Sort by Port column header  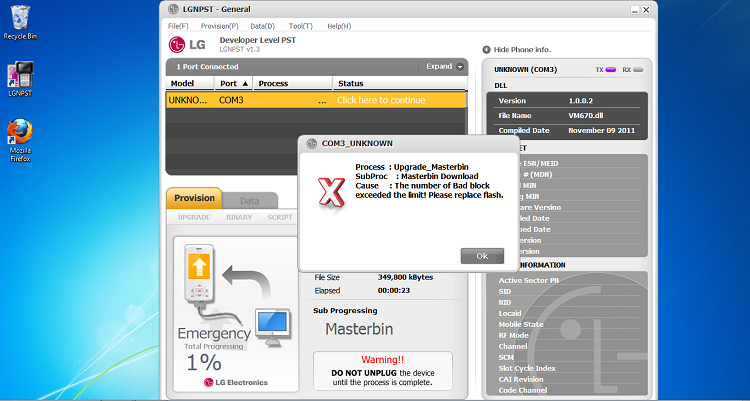point(233,83)
